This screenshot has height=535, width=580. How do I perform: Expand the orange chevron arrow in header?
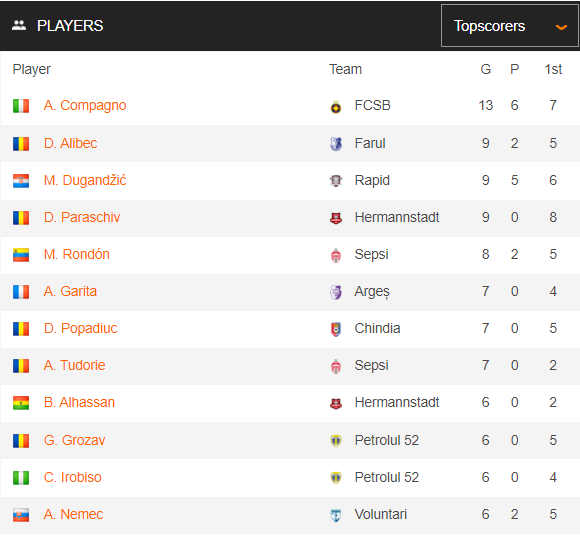coord(561,27)
